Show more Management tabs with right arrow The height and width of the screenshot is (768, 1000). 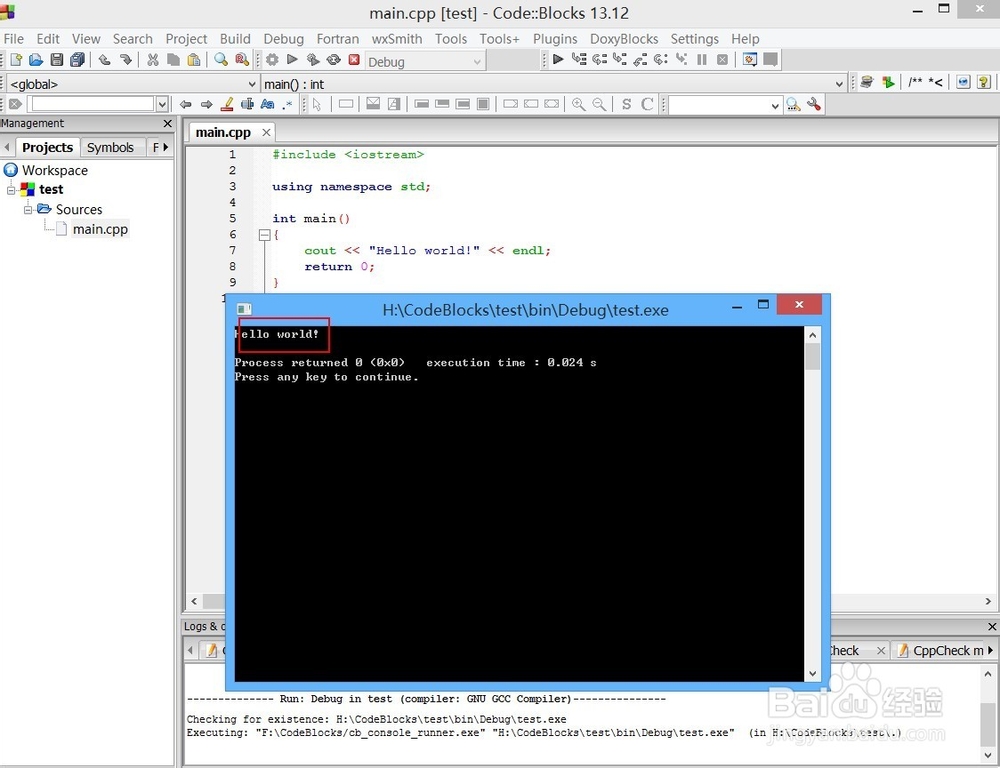click(x=166, y=147)
